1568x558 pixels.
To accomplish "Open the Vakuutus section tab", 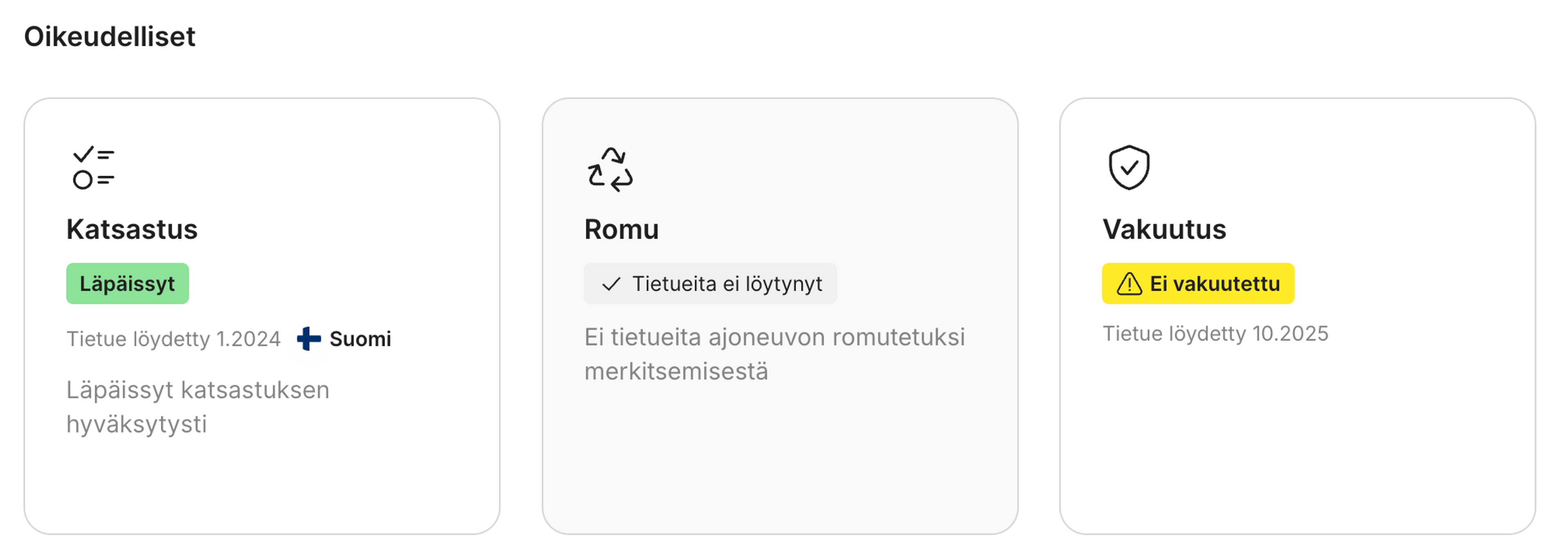I will pos(1165,230).
